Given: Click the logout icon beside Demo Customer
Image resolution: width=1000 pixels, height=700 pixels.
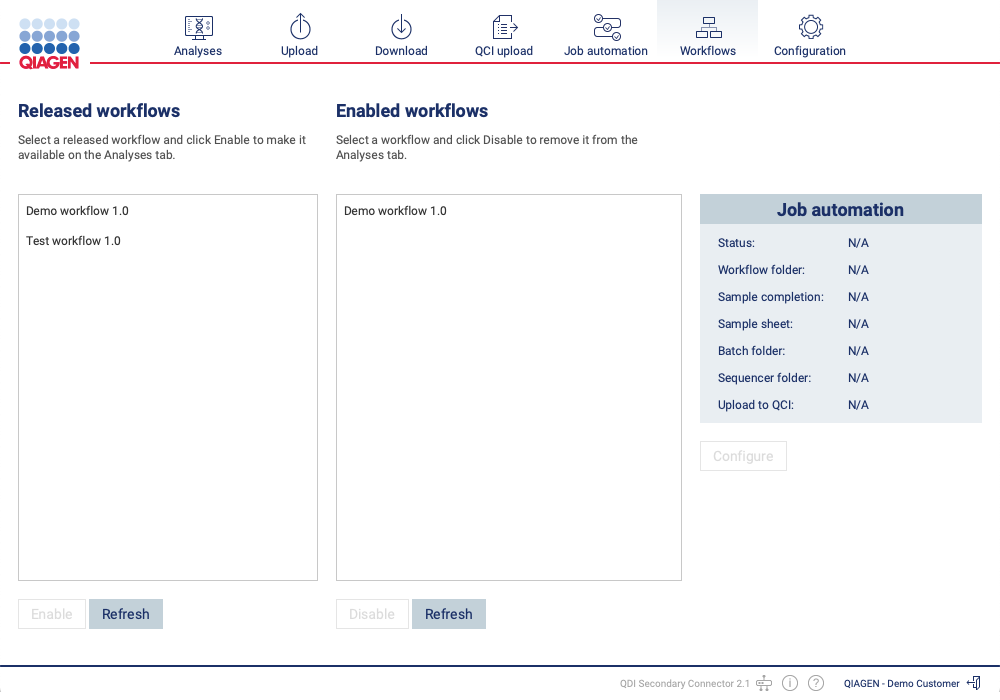Looking at the screenshot, I should 974,683.
